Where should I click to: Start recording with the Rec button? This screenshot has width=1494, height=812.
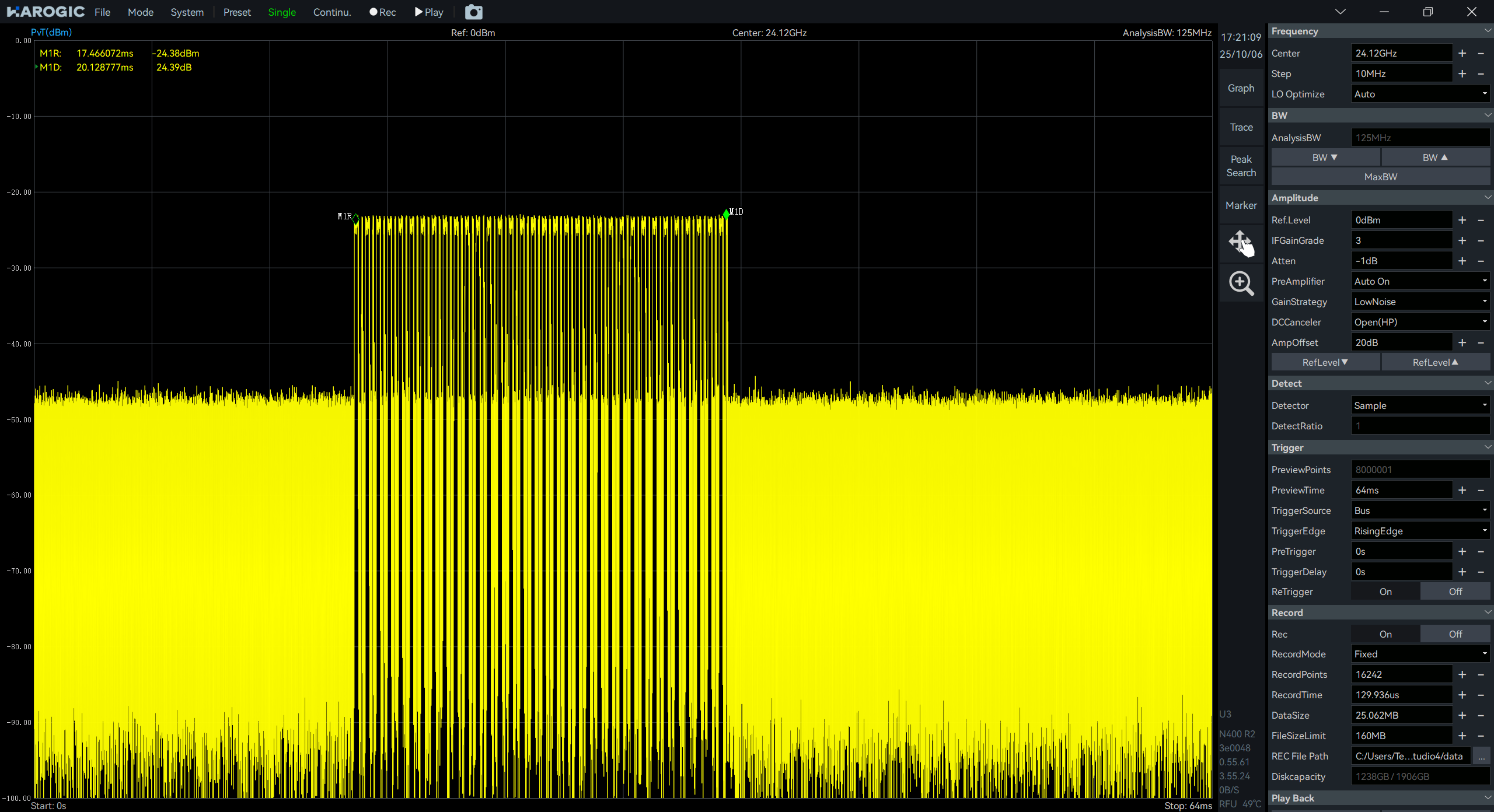383,12
